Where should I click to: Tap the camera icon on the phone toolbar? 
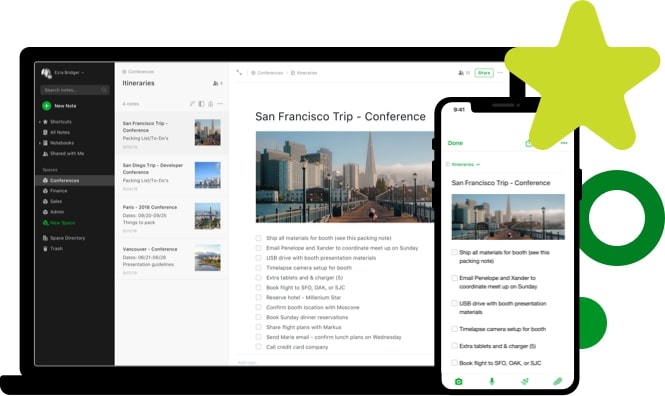458,382
